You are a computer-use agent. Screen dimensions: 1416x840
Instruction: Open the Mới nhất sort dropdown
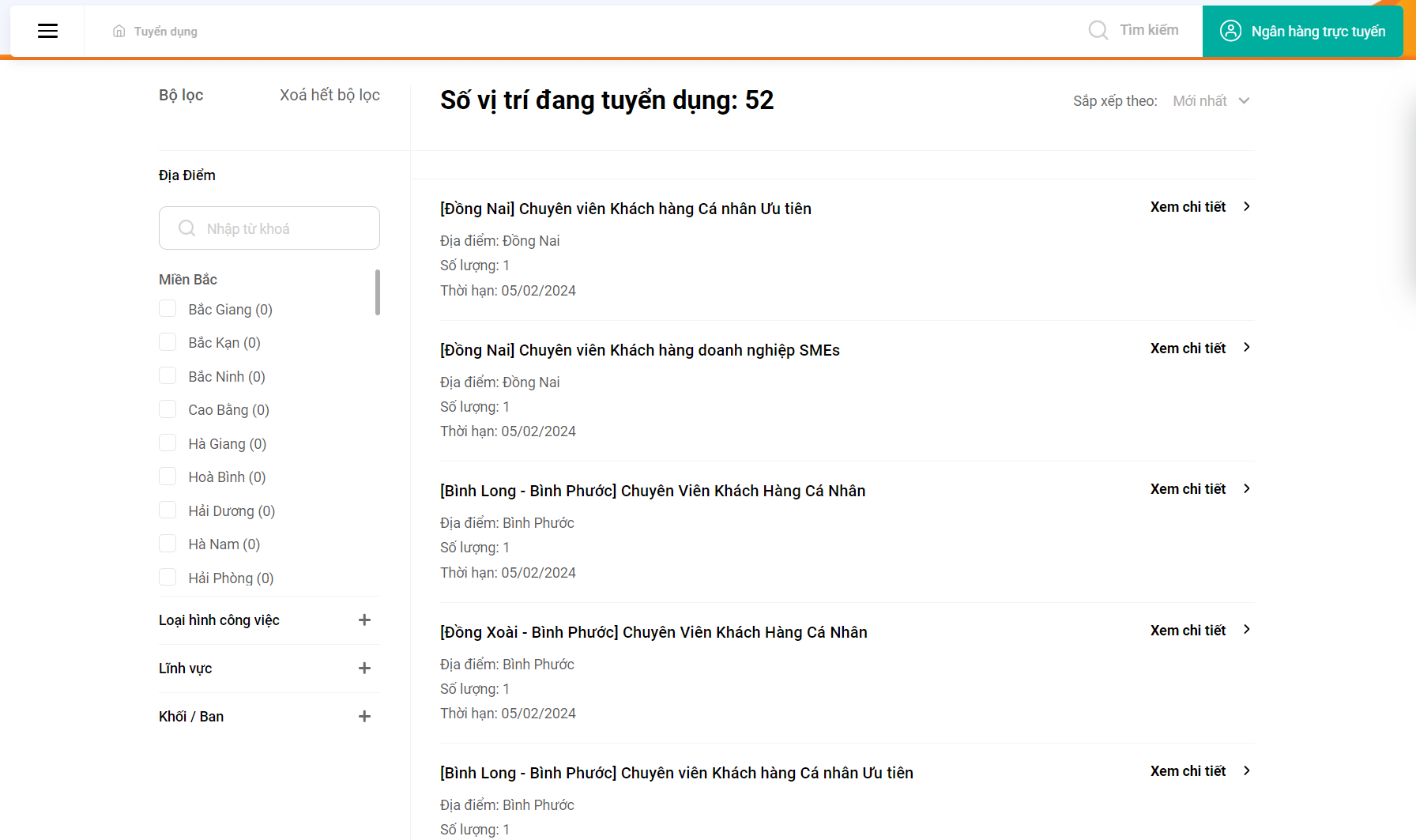coord(1211,101)
